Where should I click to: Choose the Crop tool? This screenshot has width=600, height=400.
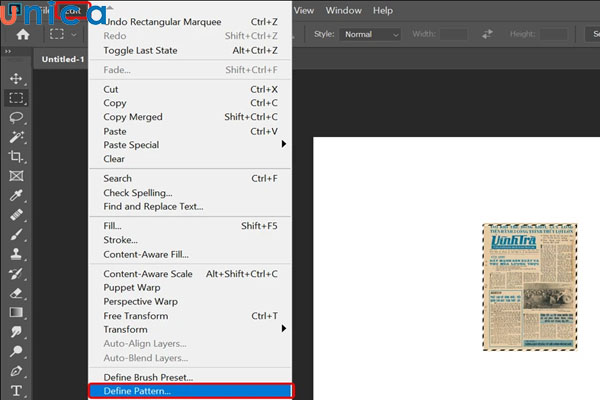16,156
